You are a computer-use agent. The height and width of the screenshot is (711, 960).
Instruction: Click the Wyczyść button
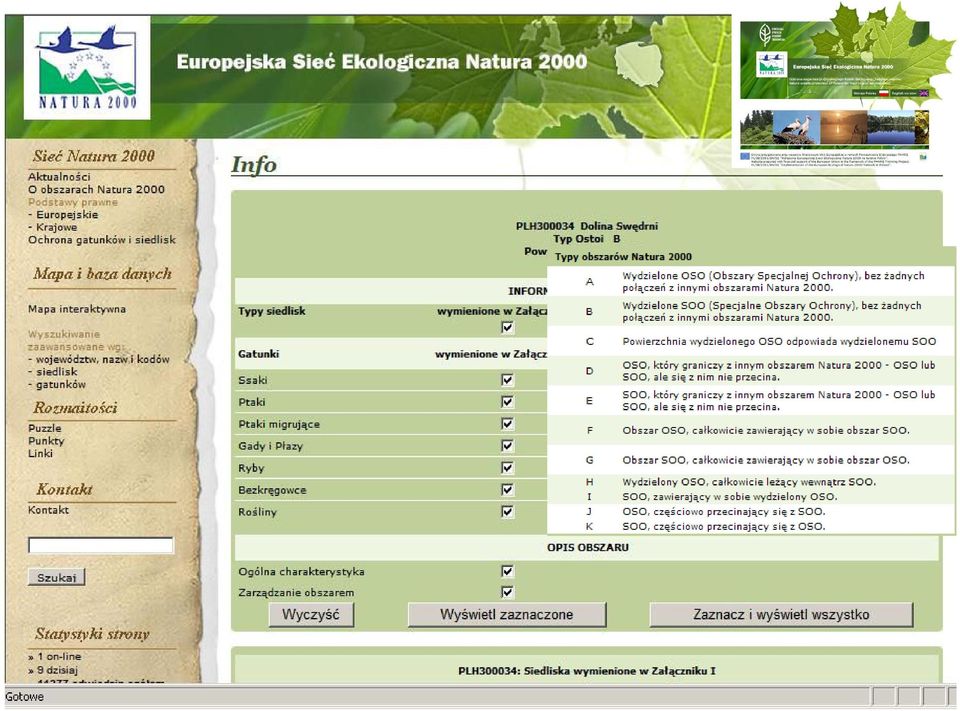pyautogui.click(x=311, y=614)
